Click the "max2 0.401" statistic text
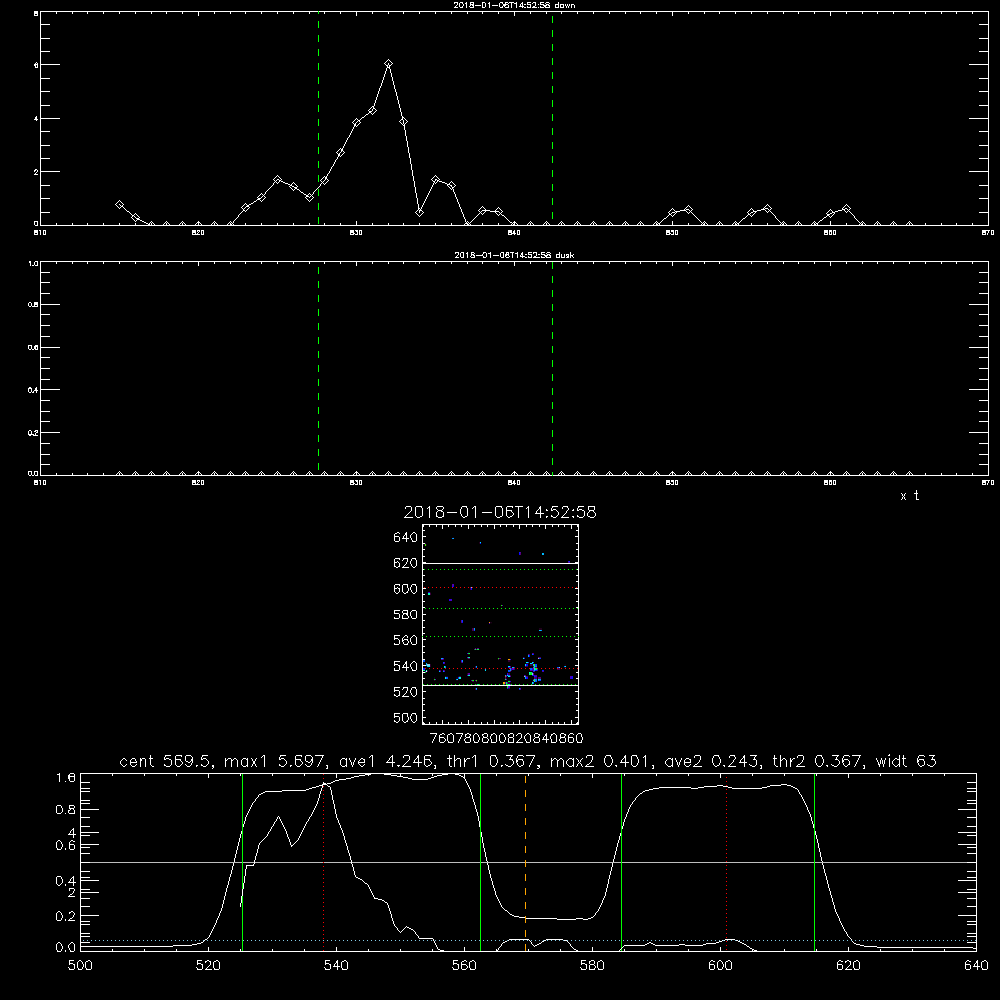The width and height of the screenshot is (1000, 1000). [602, 761]
